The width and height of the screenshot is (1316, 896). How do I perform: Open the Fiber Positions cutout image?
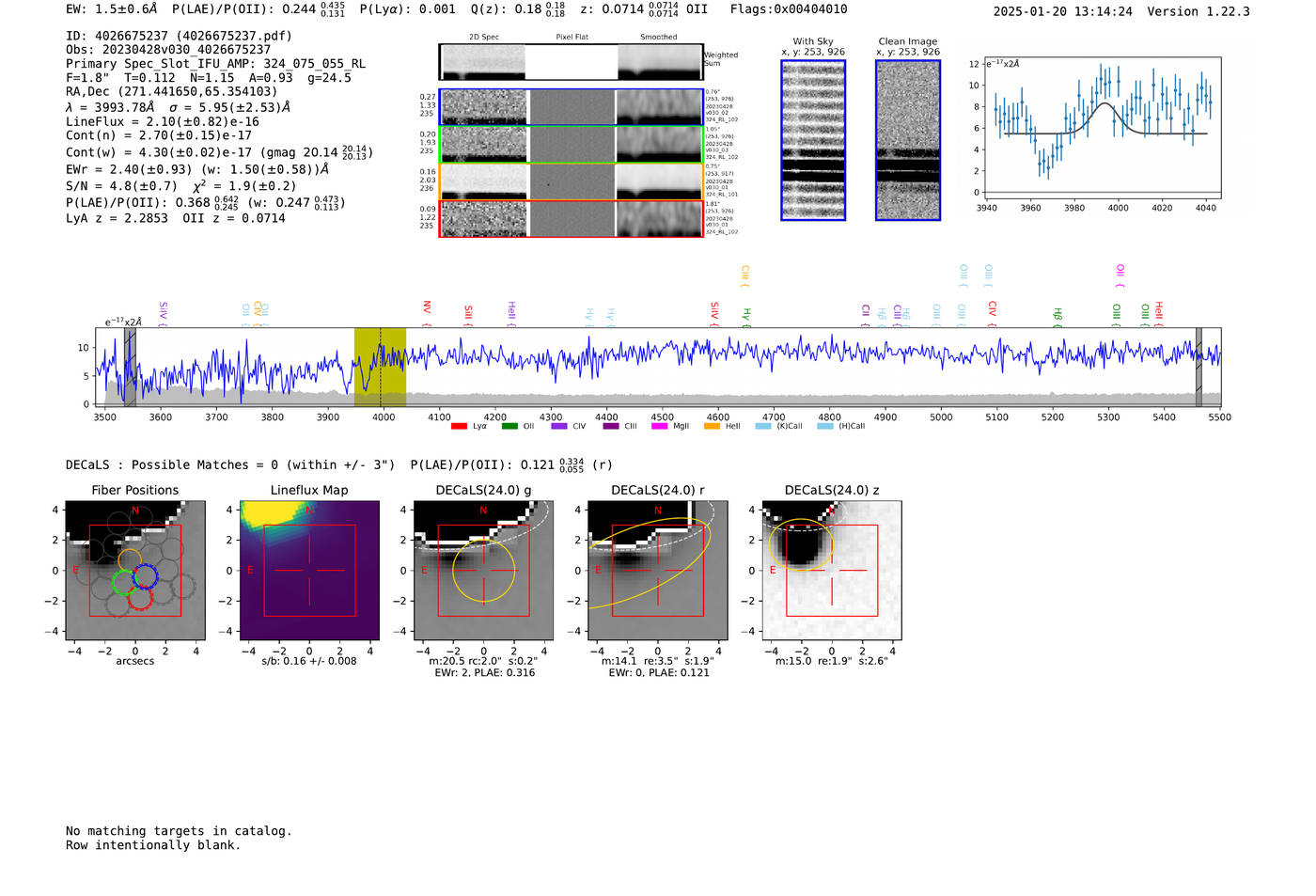click(x=135, y=571)
